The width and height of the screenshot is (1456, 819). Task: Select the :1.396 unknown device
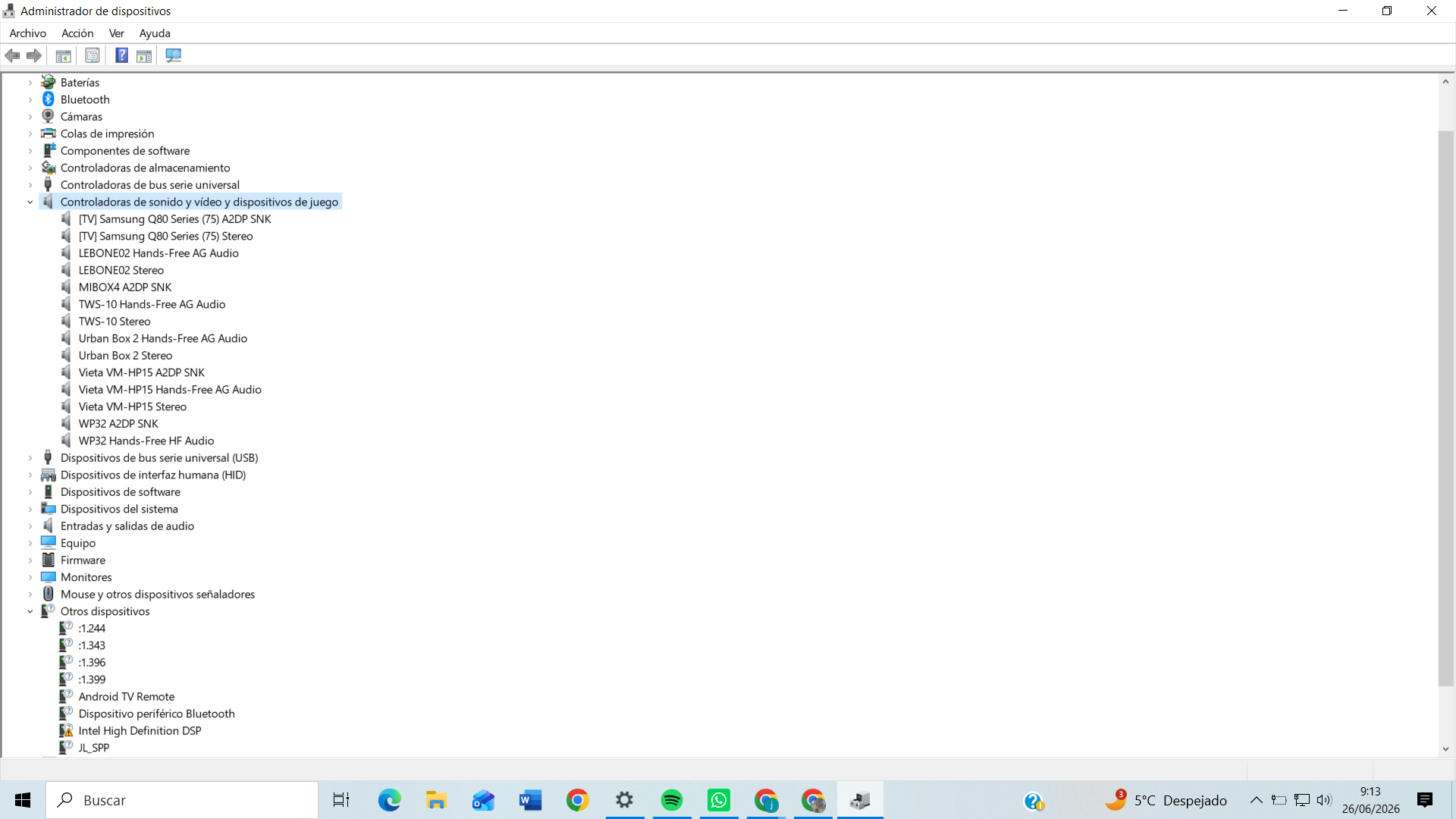click(92, 662)
